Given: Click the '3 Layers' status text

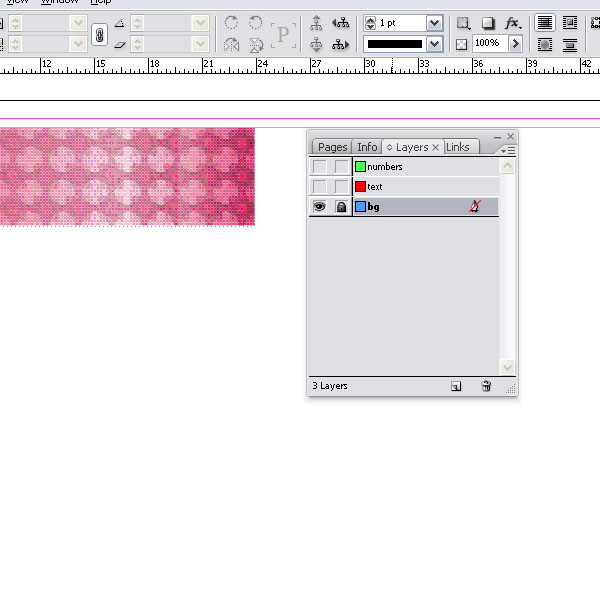Looking at the screenshot, I should pyautogui.click(x=330, y=386).
